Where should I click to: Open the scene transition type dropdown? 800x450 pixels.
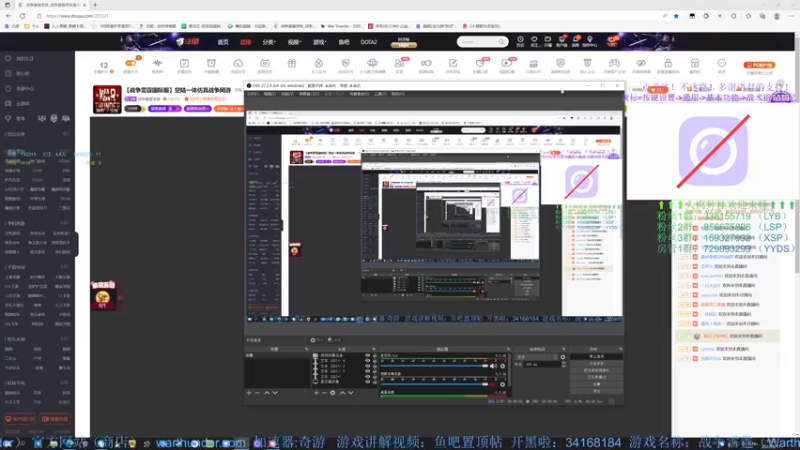(537, 357)
